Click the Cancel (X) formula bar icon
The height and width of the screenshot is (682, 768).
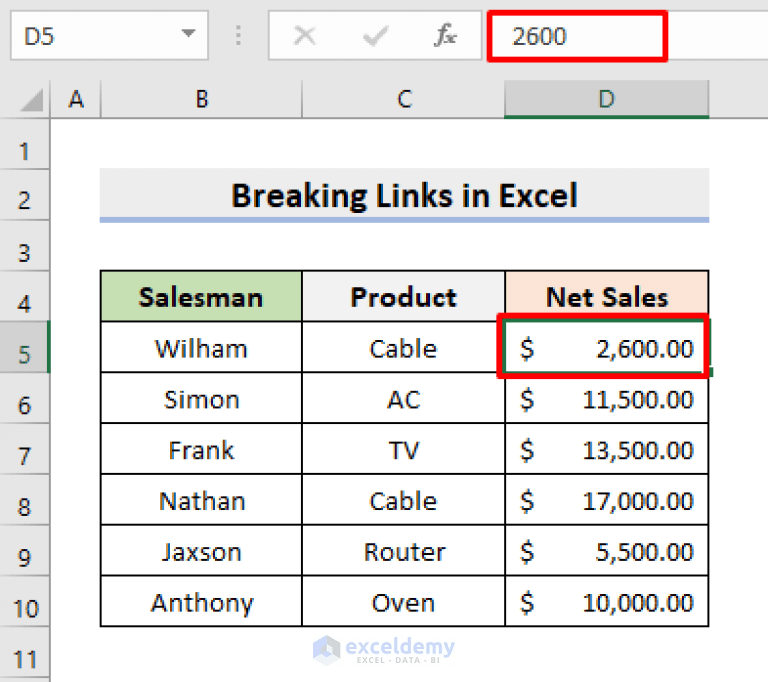305,36
